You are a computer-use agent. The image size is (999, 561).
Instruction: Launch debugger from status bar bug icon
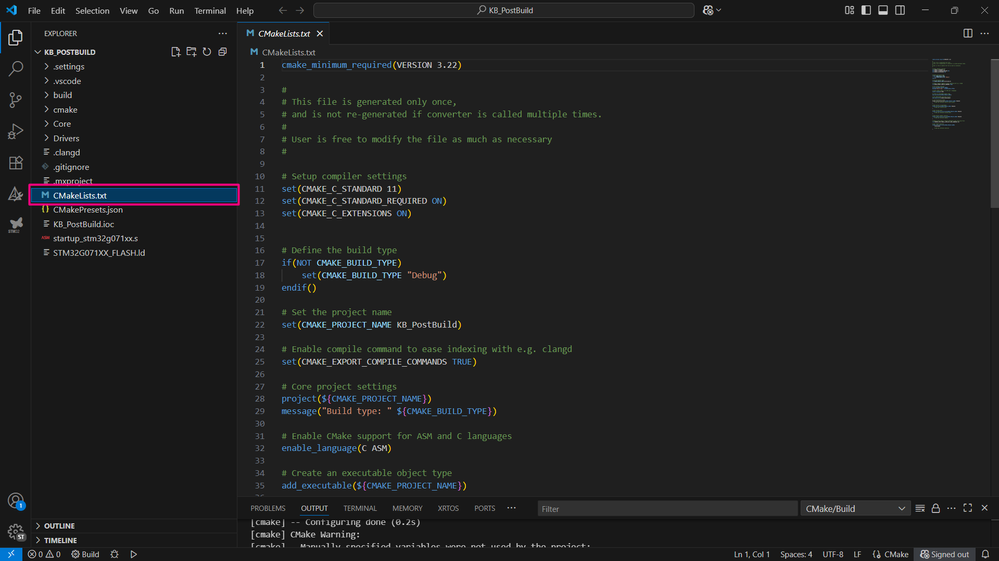pyautogui.click(x=115, y=554)
